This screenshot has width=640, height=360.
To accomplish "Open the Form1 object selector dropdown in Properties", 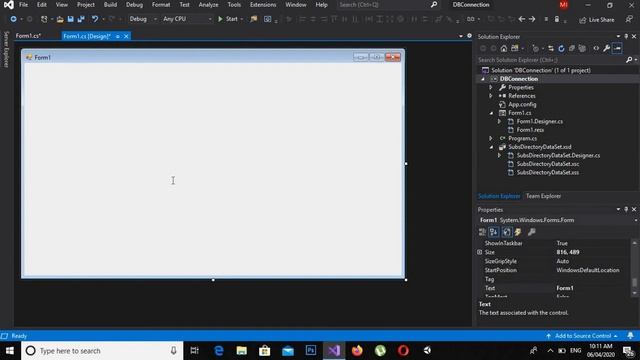I will [636, 220].
